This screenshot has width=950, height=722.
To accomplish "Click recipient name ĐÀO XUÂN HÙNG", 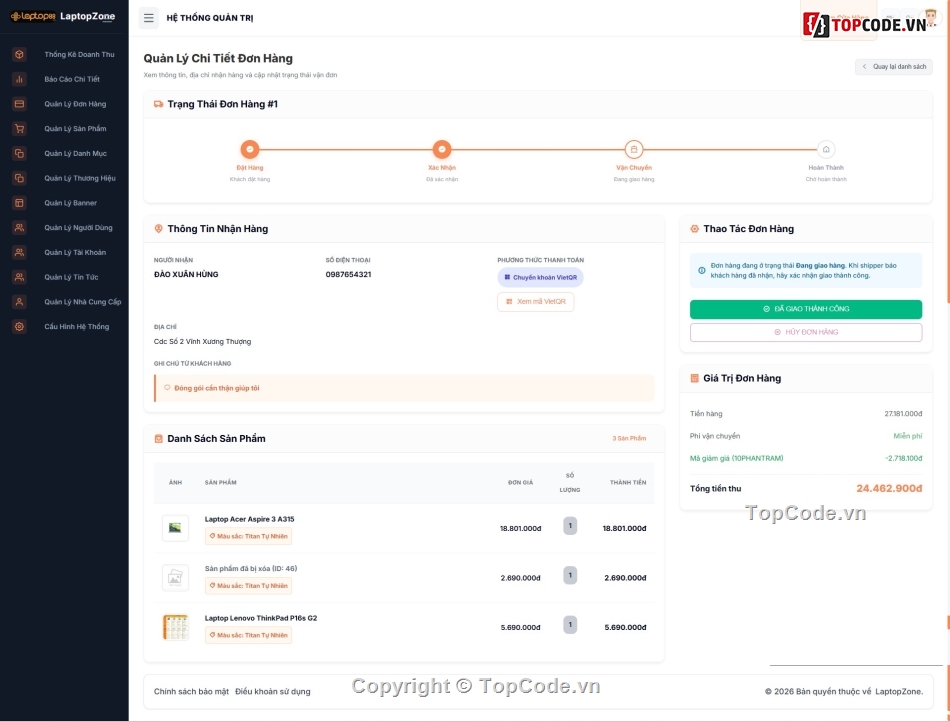I will click(x=186, y=274).
